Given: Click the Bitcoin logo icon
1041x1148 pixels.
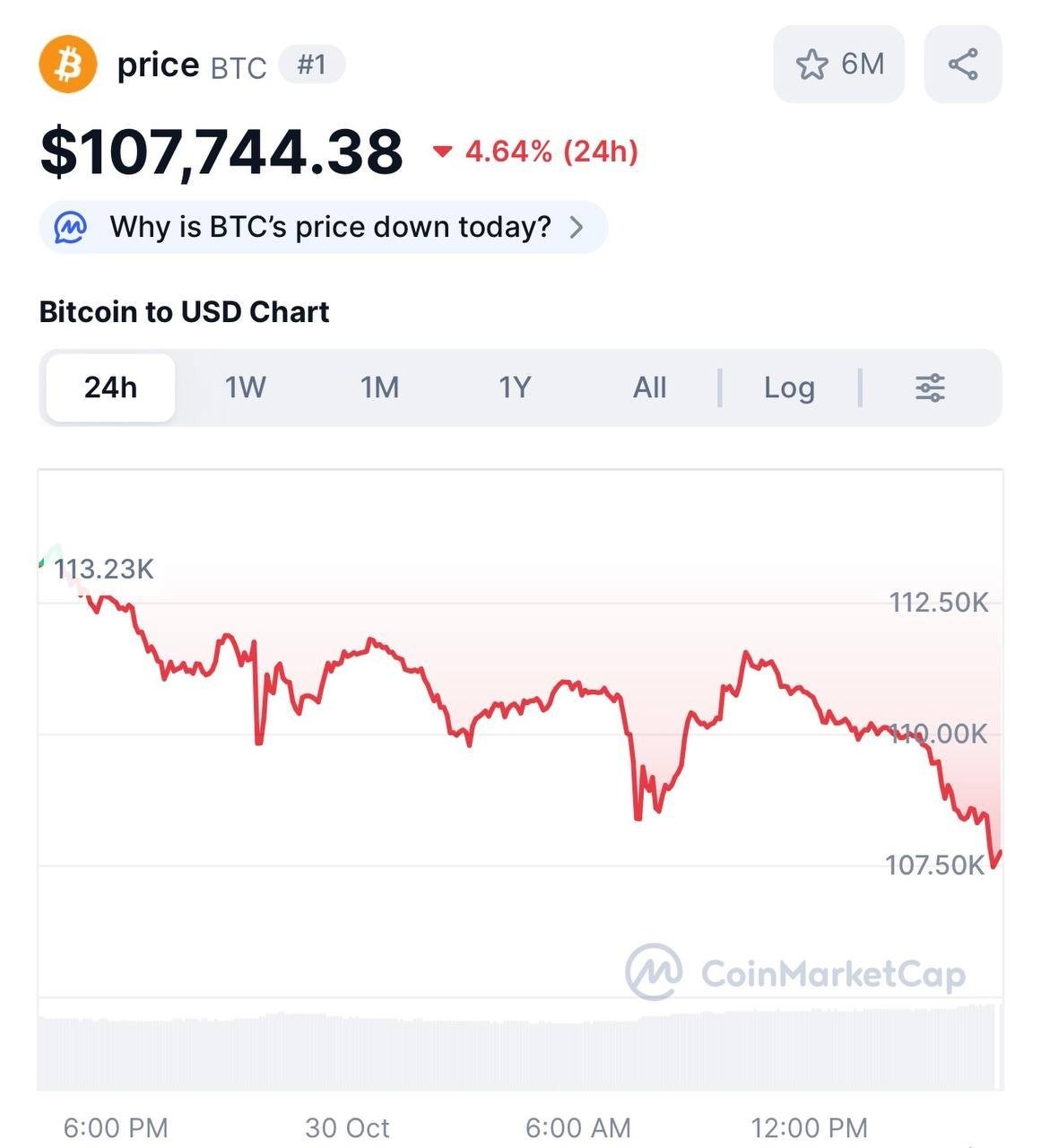Looking at the screenshot, I should click(x=68, y=65).
